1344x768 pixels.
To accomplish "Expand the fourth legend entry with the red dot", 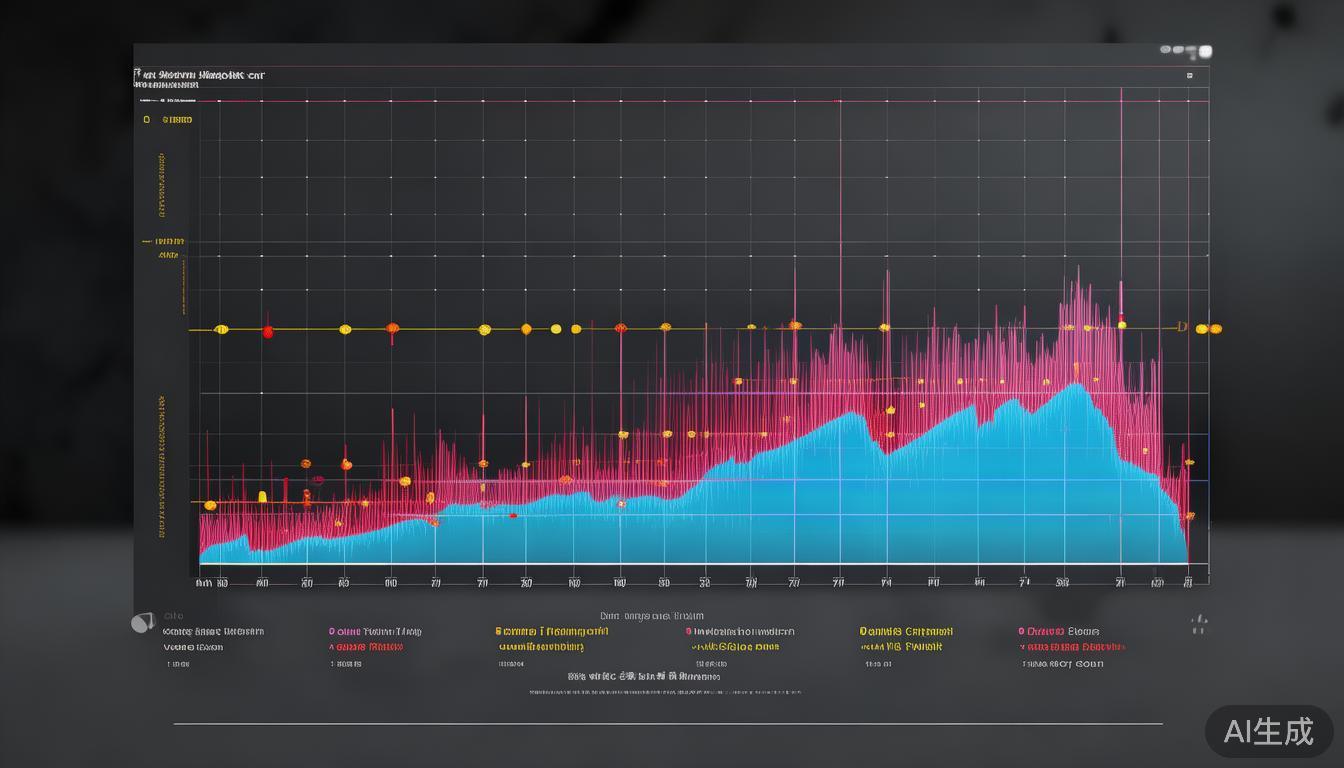I will [740, 631].
